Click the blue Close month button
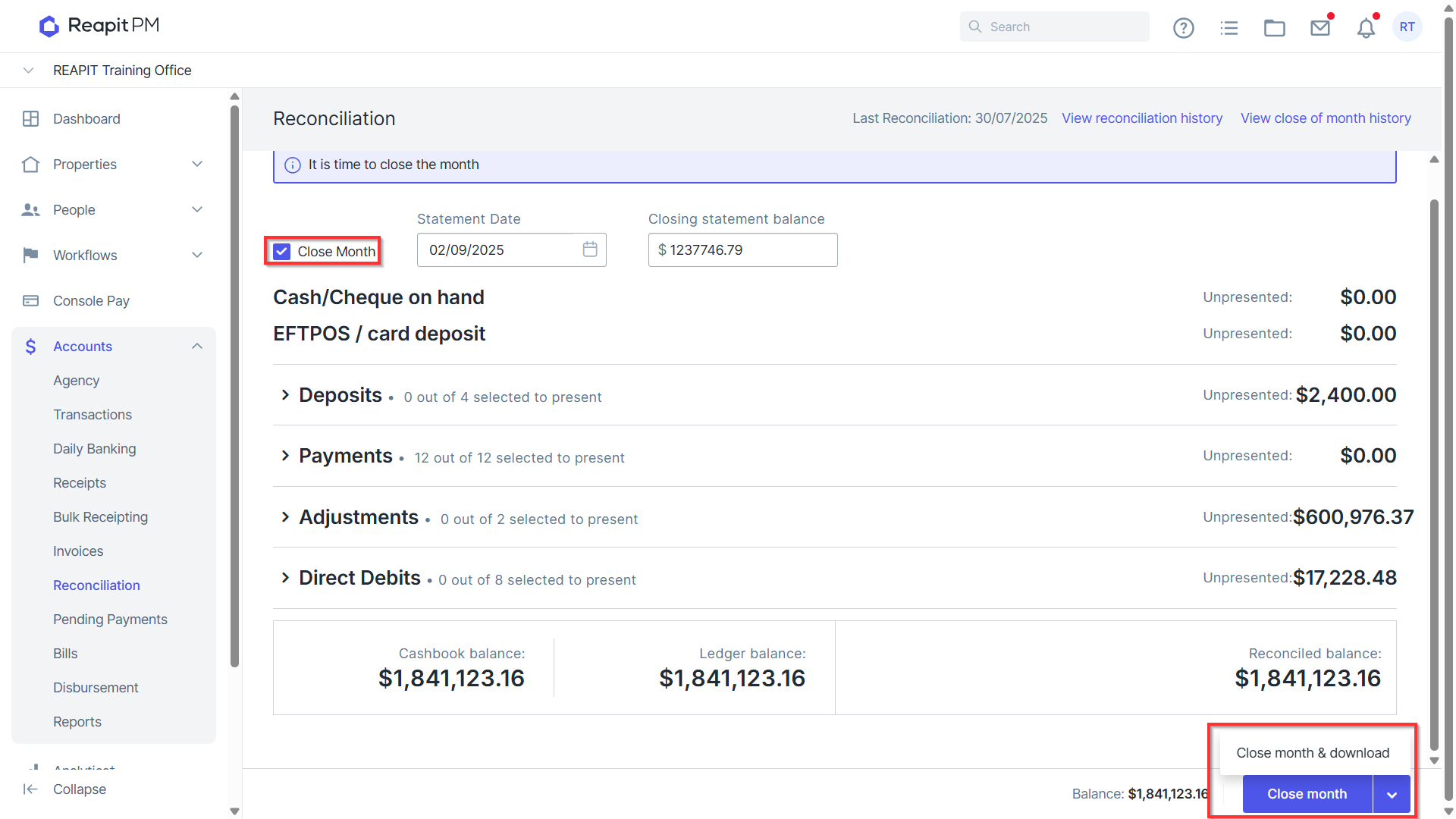 1307,794
